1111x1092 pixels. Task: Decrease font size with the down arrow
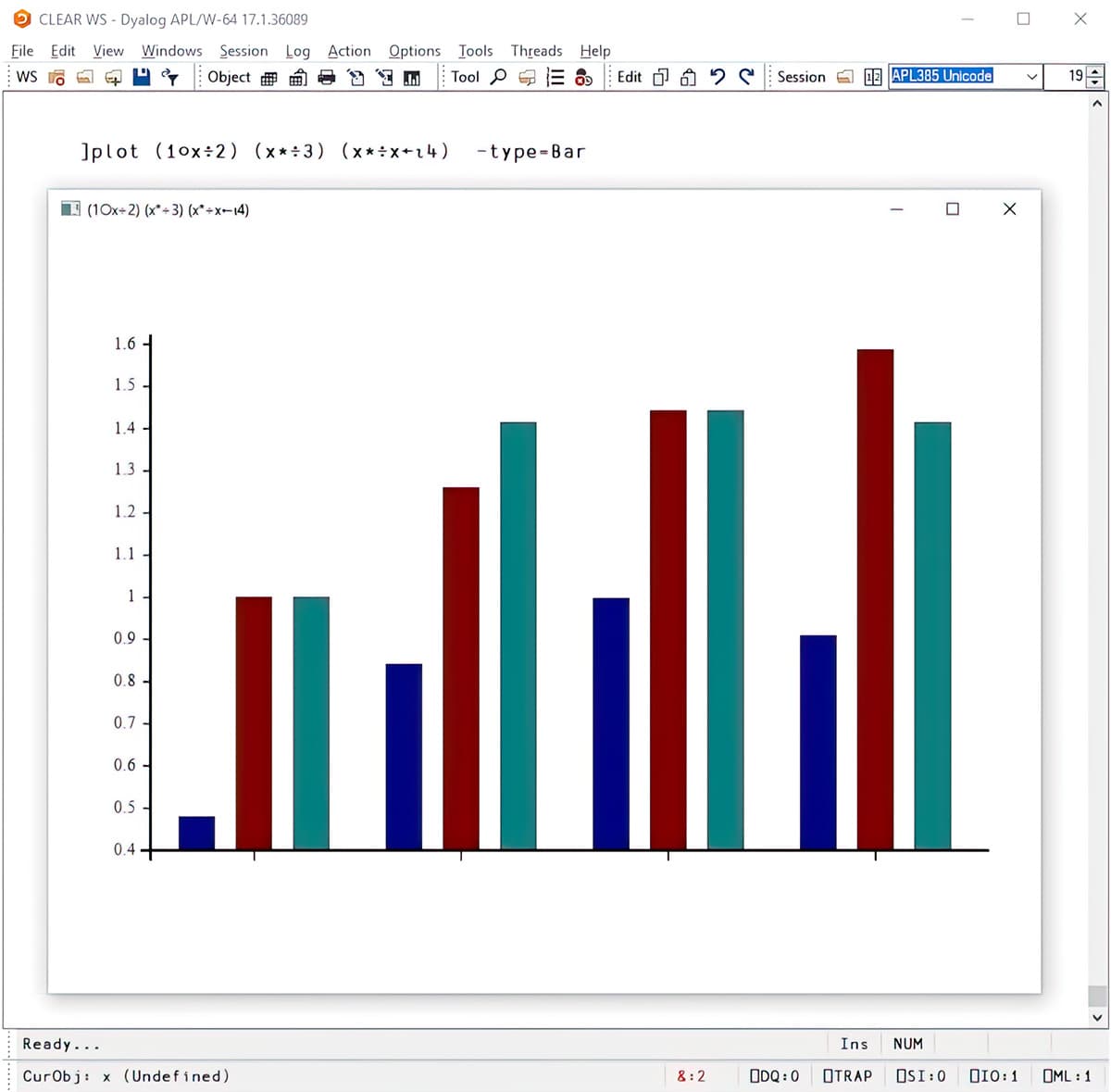click(1095, 82)
